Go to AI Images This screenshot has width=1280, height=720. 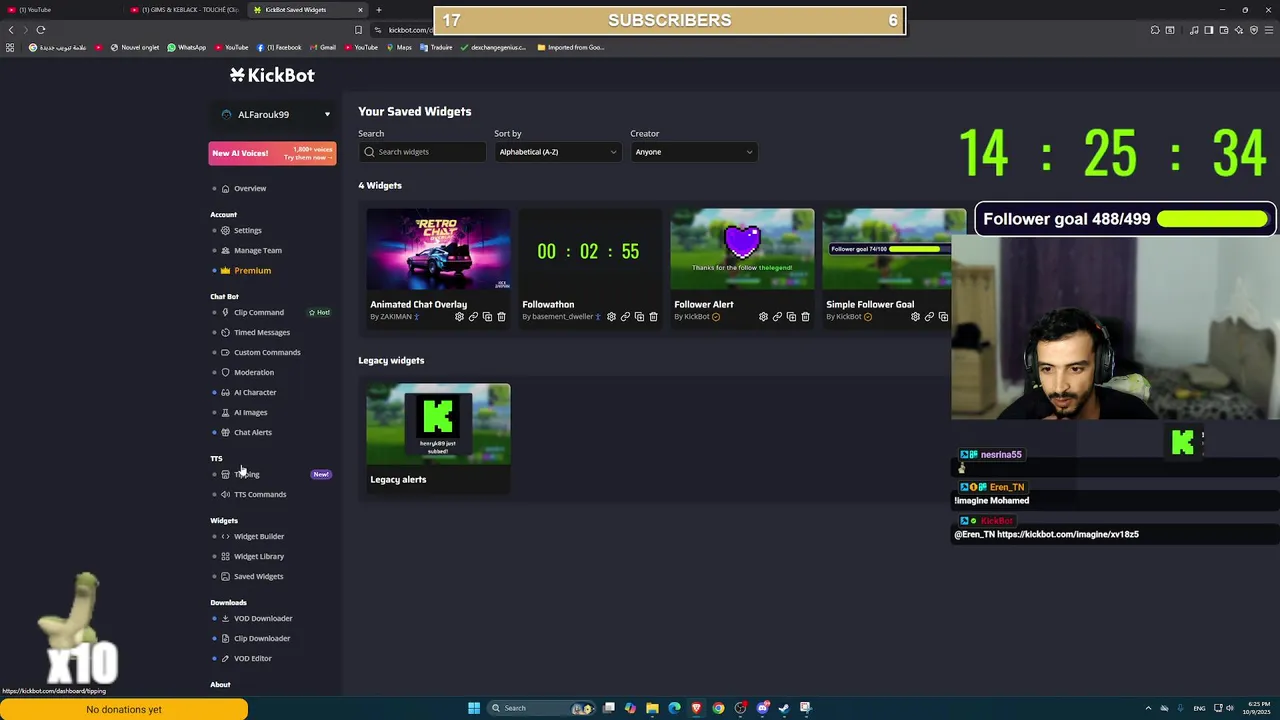[250, 412]
